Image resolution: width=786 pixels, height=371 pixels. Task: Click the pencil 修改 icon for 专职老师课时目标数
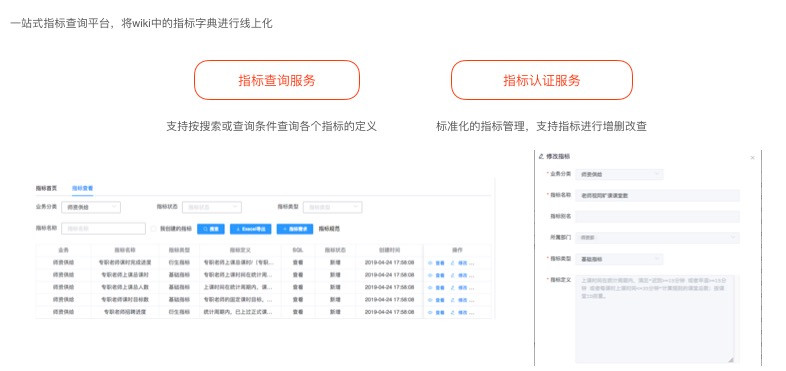[x=453, y=300]
